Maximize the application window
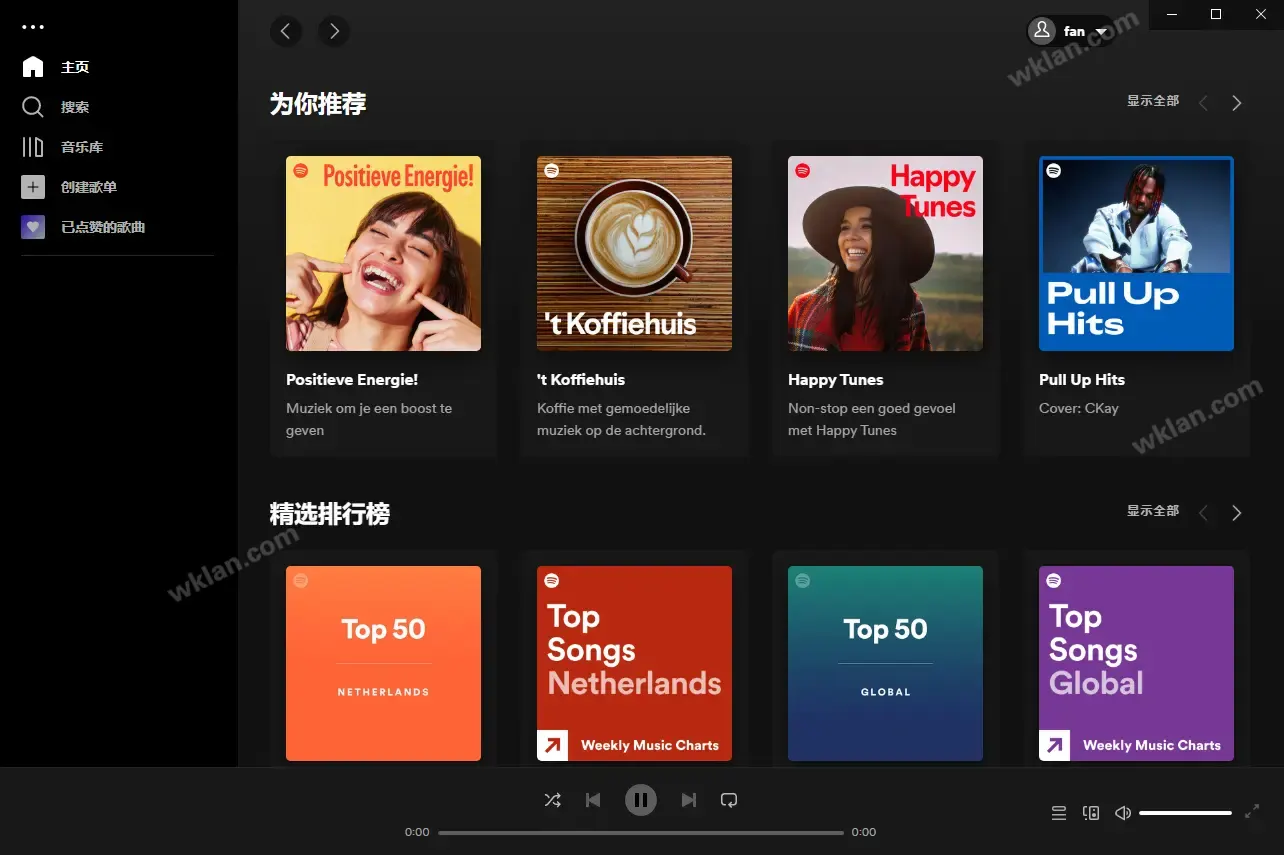The height and width of the screenshot is (855, 1284). 1216,14
